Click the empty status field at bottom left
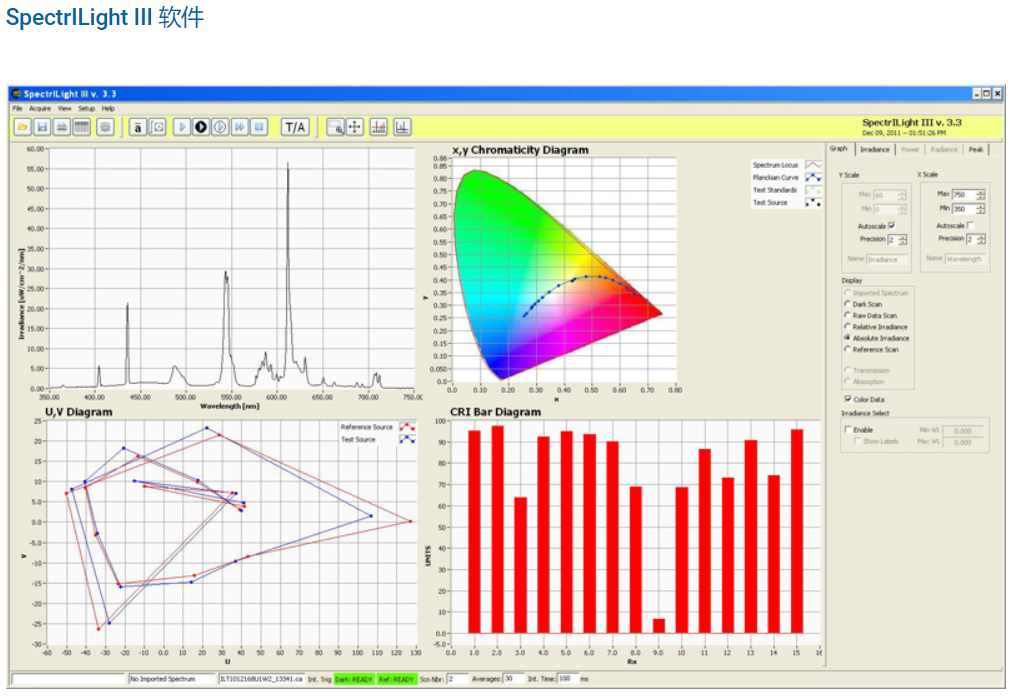1022x697 pixels. tap(68, 679)
